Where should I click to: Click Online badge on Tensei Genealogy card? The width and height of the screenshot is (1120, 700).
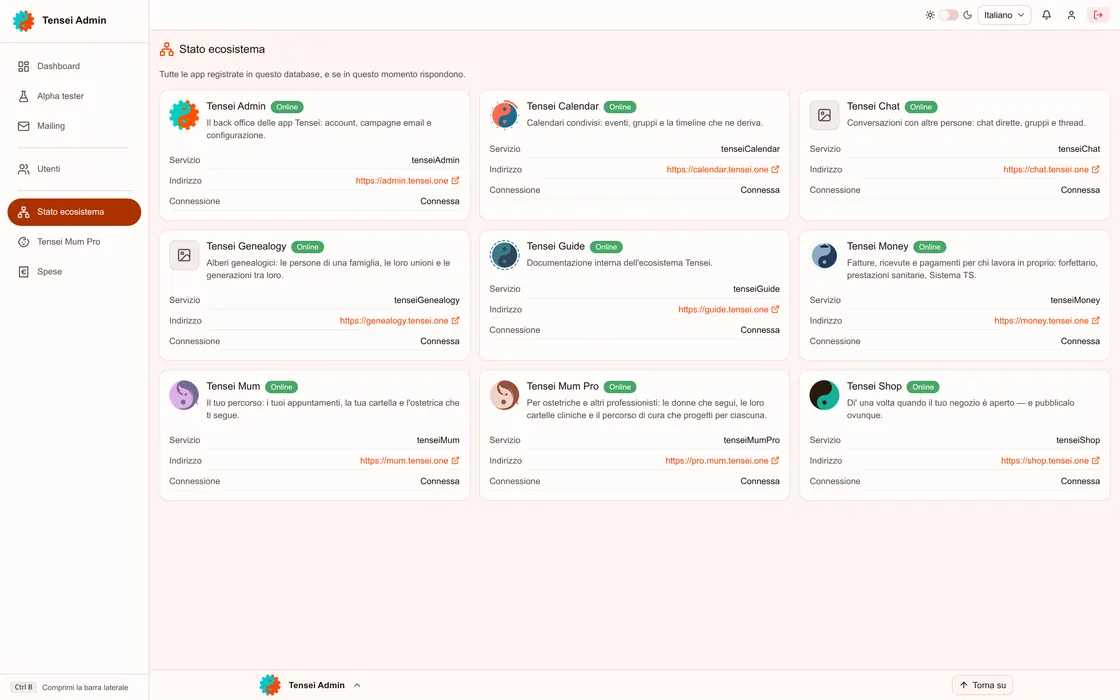click(308, 247)
